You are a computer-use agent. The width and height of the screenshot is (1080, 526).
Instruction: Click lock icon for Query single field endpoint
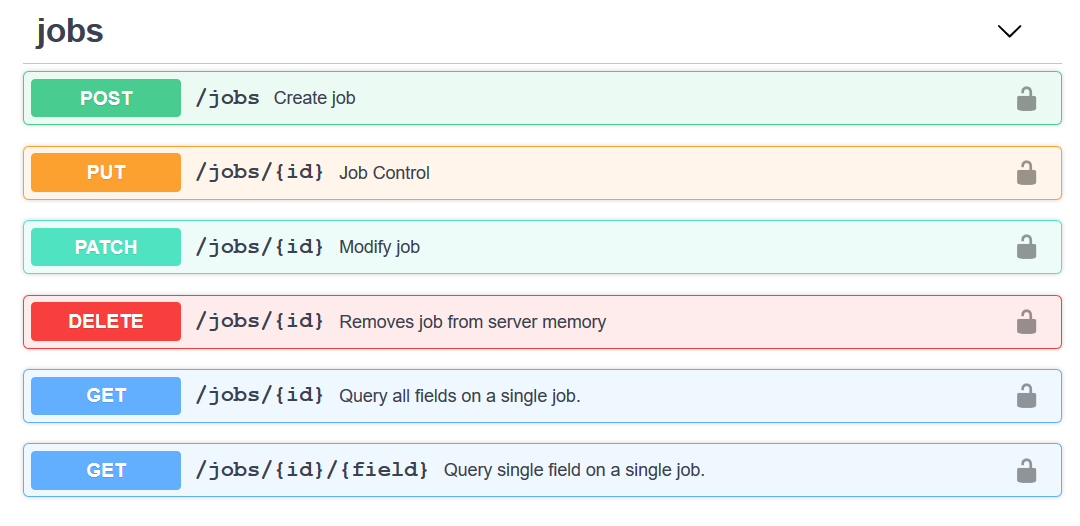(x=1026, y=471)
